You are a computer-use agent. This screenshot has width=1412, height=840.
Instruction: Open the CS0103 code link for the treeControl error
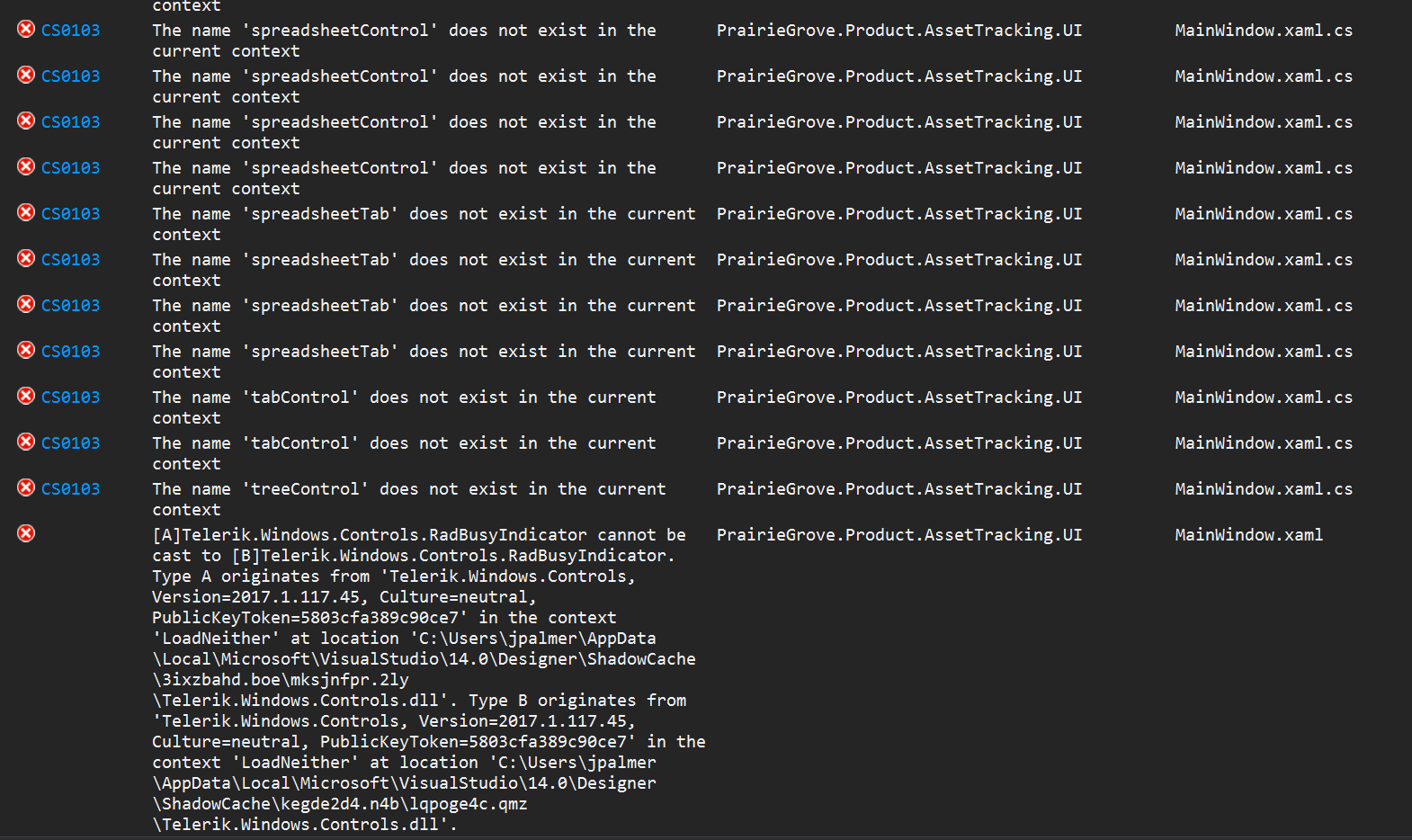(70, 489)
